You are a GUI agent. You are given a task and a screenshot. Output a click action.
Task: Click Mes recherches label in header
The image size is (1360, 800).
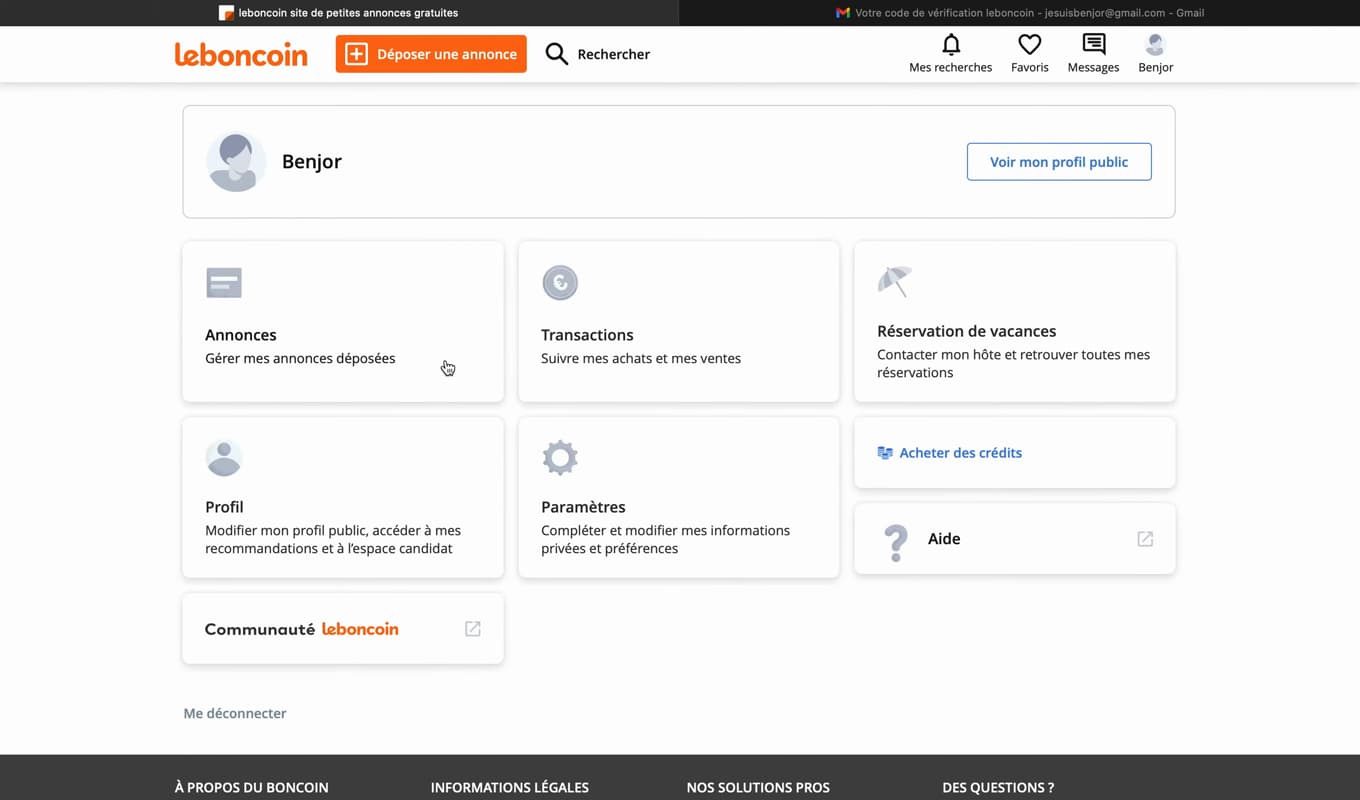pyautogui.click(x=951, y=67)
